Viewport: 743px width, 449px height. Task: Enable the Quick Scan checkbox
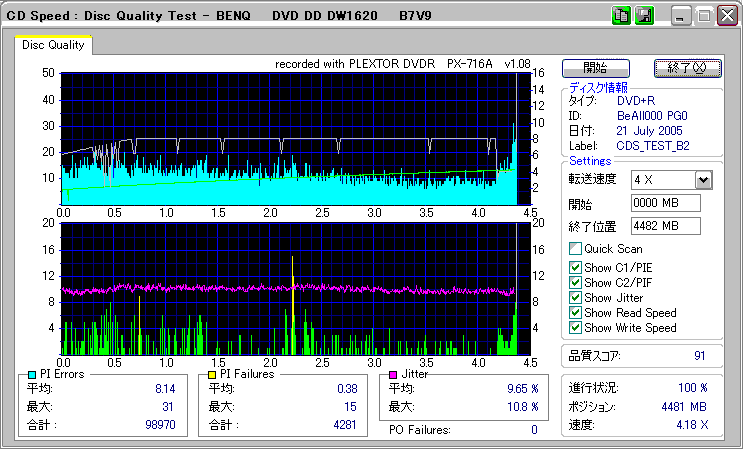click(x=575, y=249)
